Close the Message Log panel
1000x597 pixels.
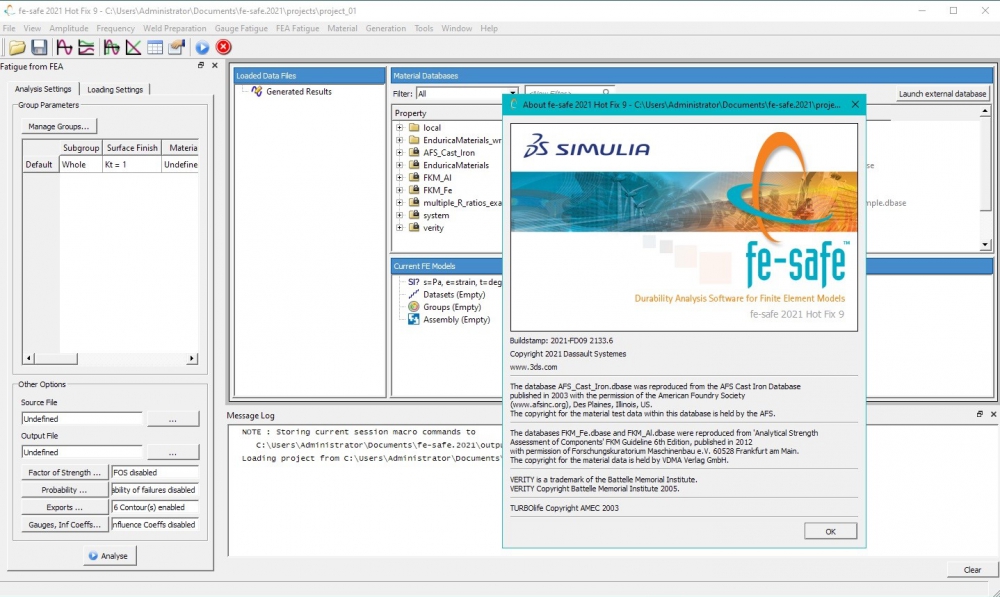(x=993, y=415)
